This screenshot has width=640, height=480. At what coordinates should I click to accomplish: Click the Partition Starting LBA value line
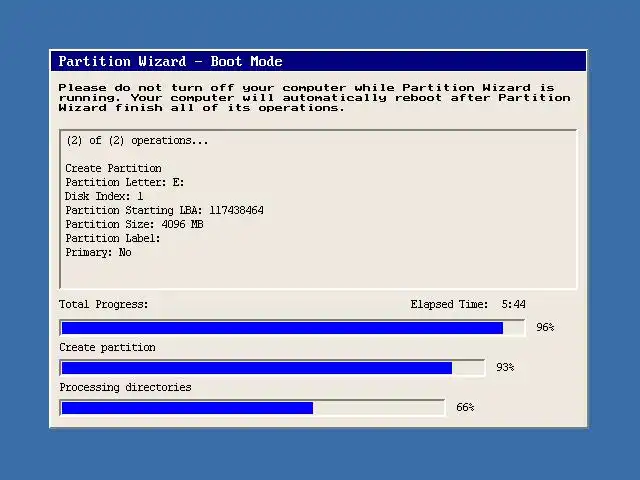[x=164, y=210]
